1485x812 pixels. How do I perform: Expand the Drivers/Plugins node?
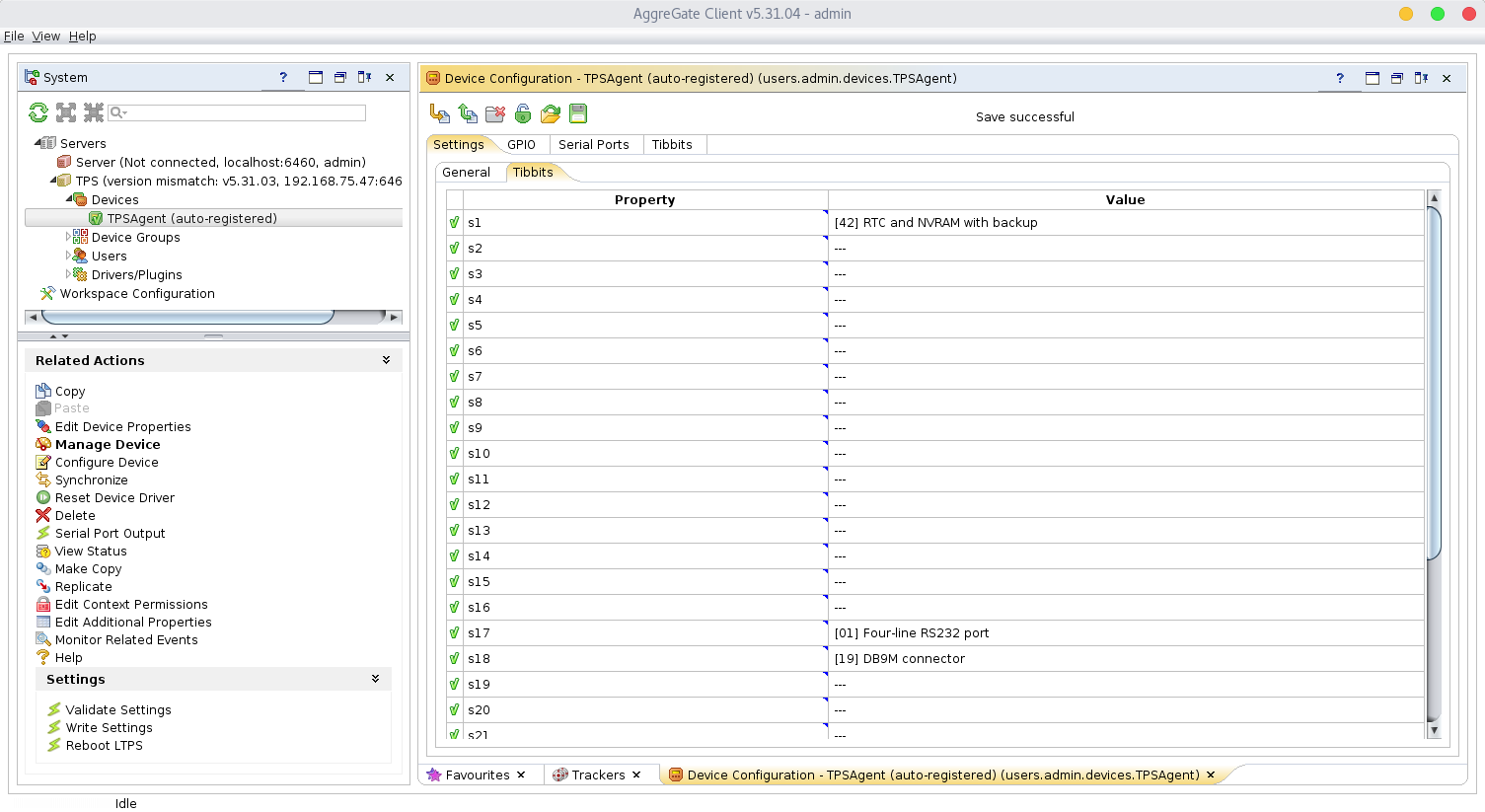coord(69,274)
